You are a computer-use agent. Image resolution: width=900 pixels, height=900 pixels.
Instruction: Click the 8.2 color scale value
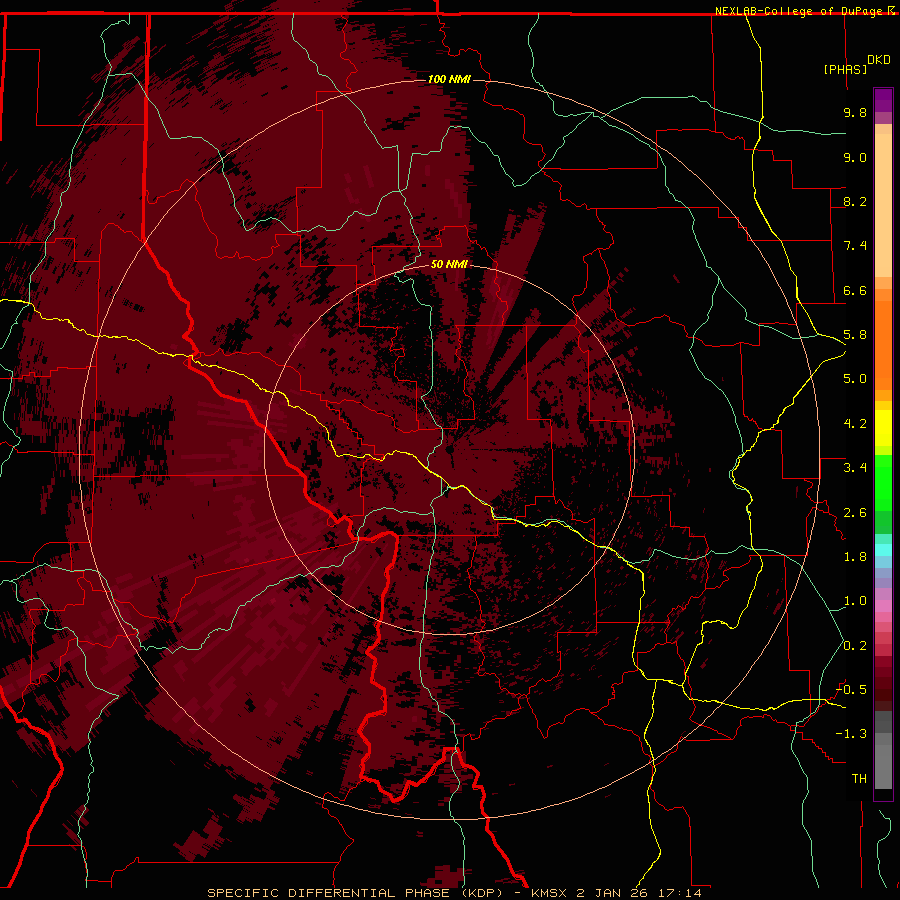(855, 201)
